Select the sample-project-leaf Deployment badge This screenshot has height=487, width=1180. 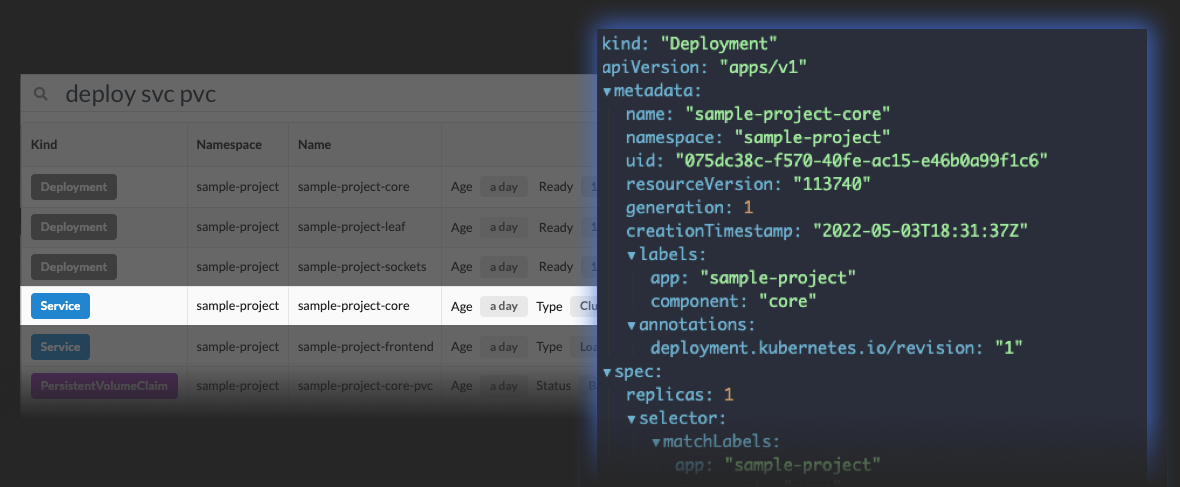point(74,227)
